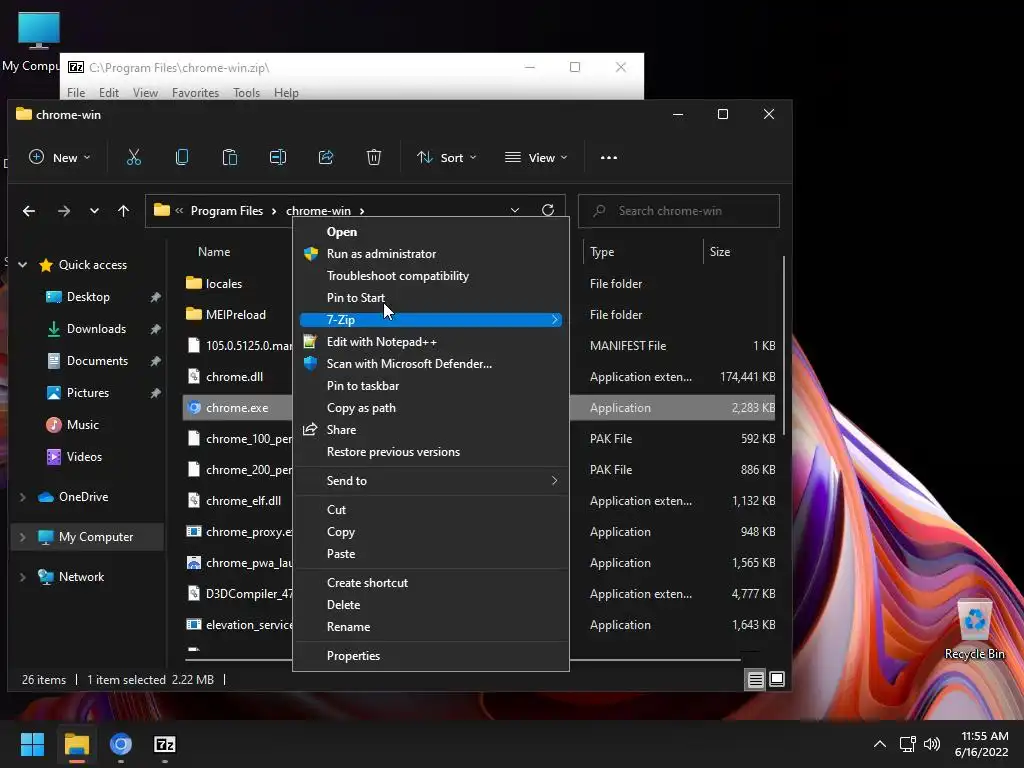Click the Name column header
Viewport: 1024px width, 768px height.
click(x=214, y=252)
